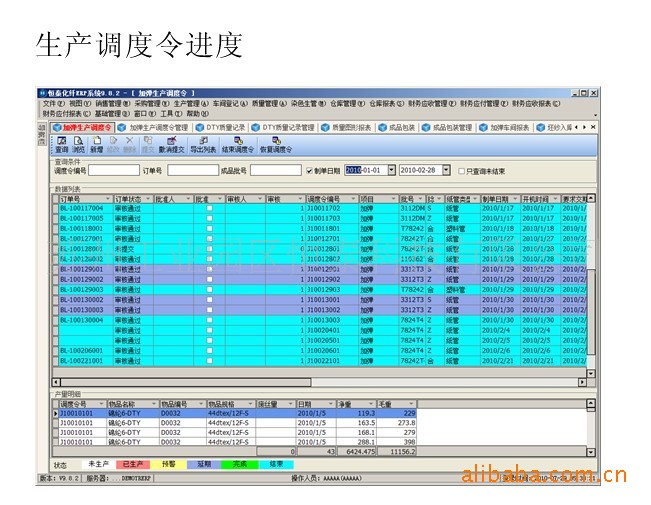Viewport: 651px width, 505px height.
Task: Open the end date 2010-02-28 dropdown
Action: pyautogui.click(x=447, y=171)
